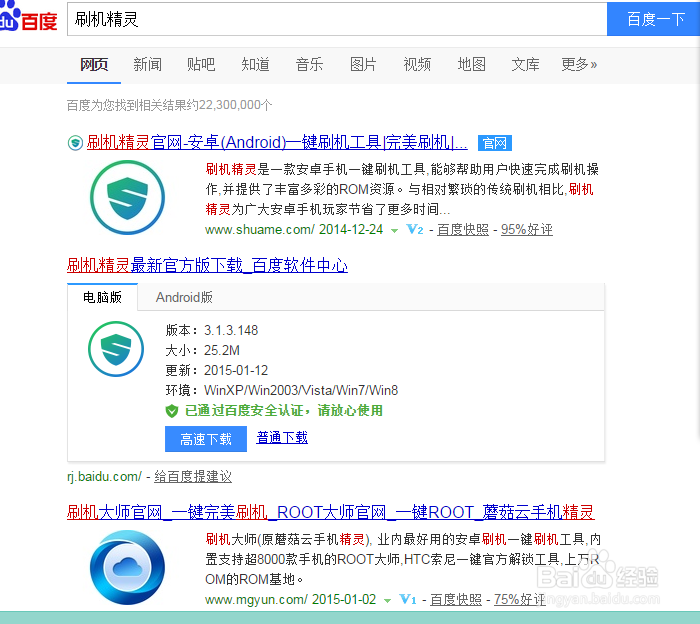The width and height of the screenshot is (700, 624).
Task: Open 百度快照 for shuame.com result
Action: [x=463, y=229]
